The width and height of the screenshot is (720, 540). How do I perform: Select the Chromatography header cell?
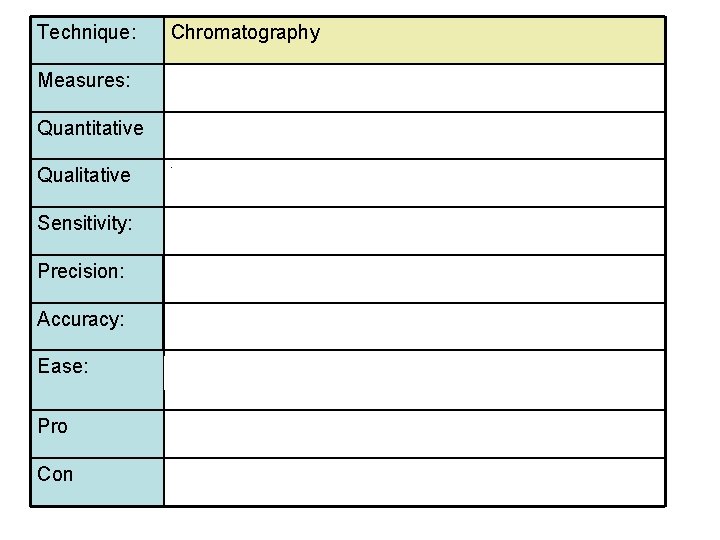click(x=414, y=40)
